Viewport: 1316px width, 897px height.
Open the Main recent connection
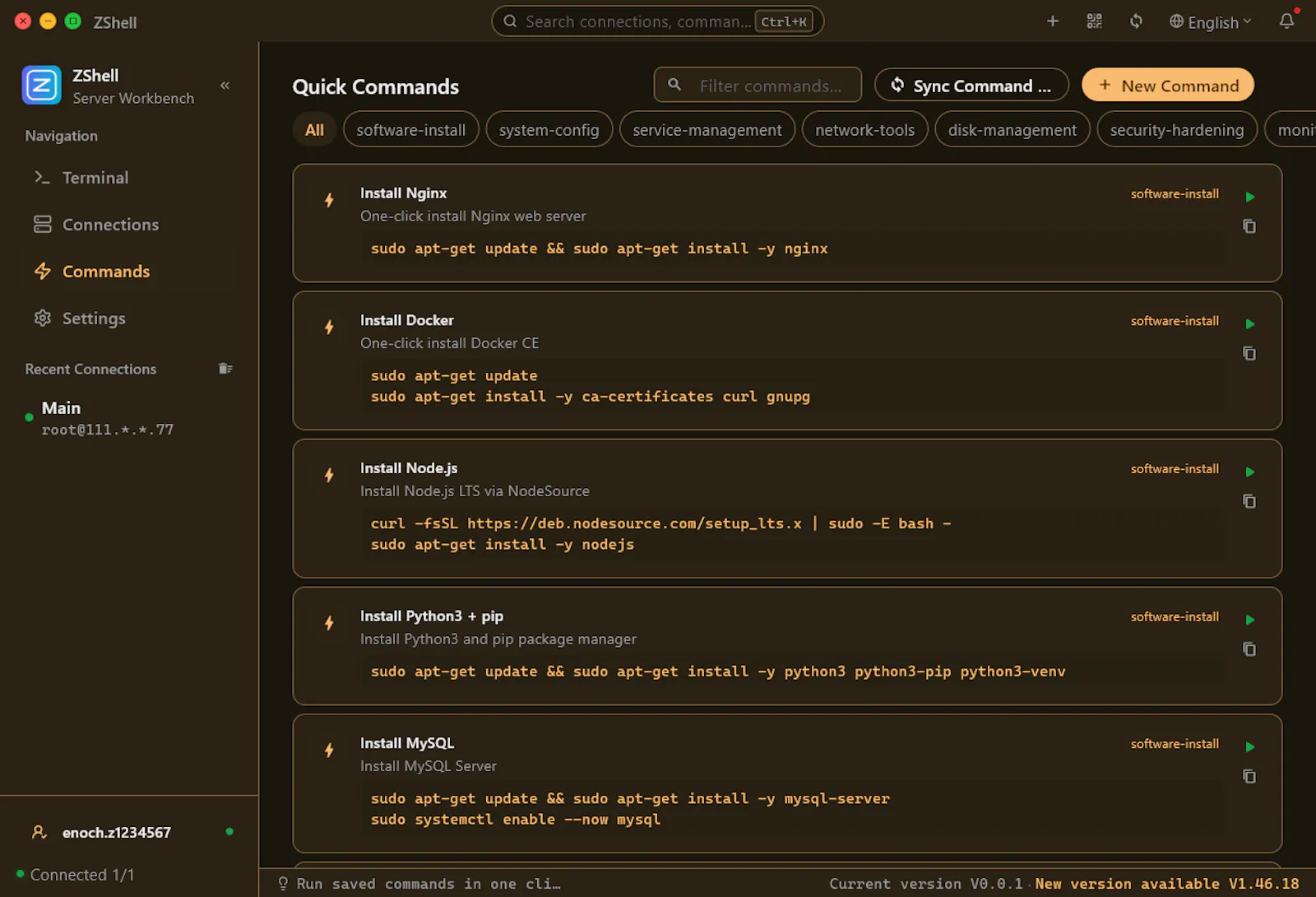click(128, 418)
